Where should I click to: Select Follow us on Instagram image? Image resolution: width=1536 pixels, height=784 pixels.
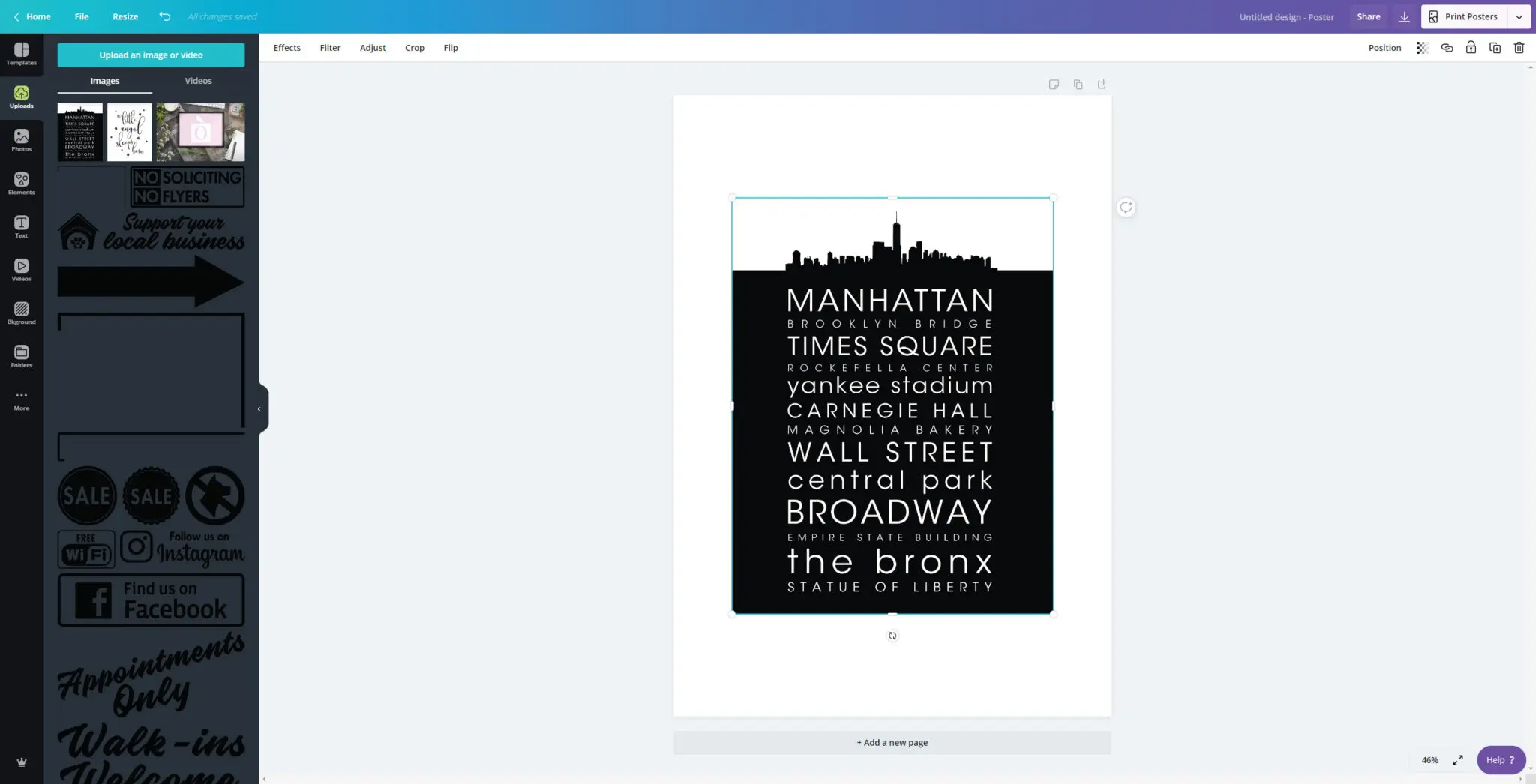point(182,549)
